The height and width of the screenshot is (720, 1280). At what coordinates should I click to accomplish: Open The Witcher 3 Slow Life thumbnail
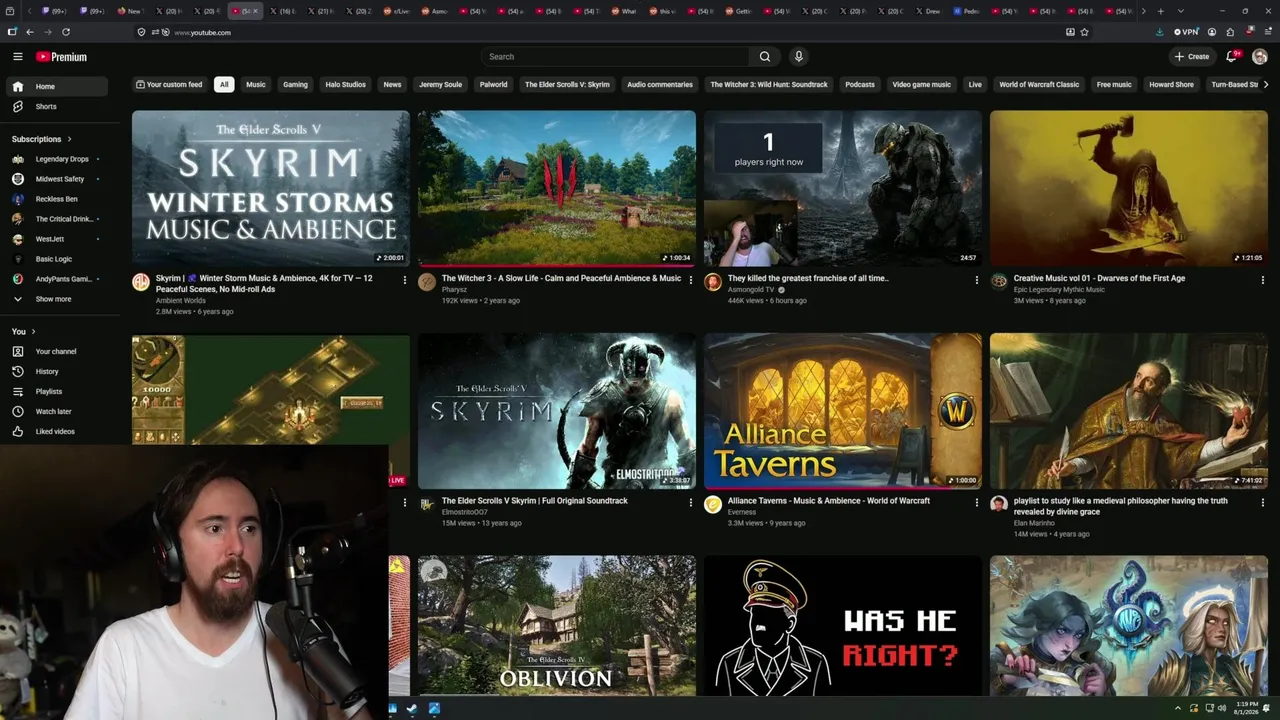coord(557,188)
